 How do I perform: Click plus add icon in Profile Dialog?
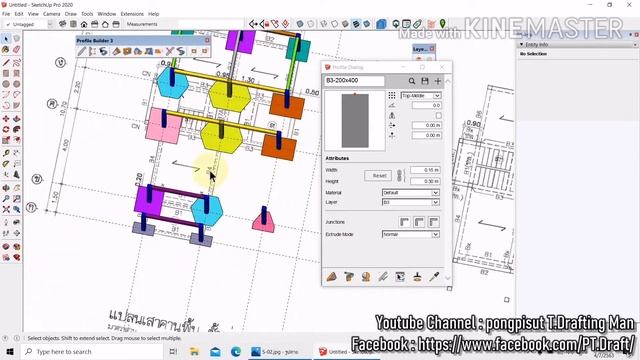coord(438,81)
